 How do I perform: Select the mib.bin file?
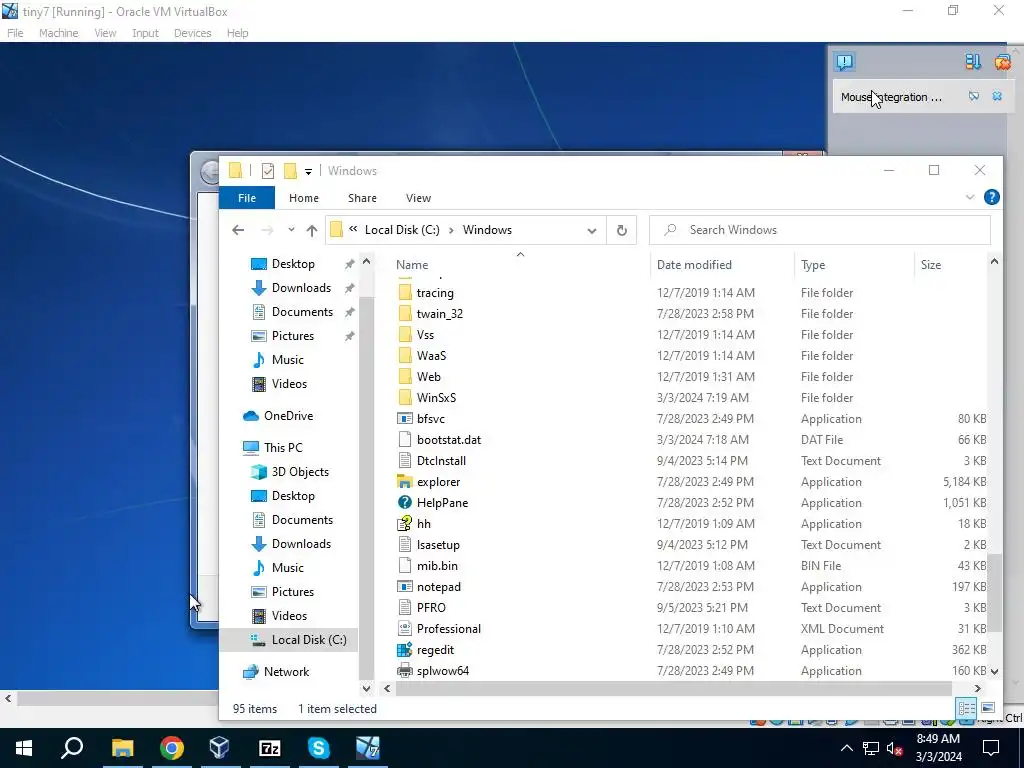click(437, 566)
